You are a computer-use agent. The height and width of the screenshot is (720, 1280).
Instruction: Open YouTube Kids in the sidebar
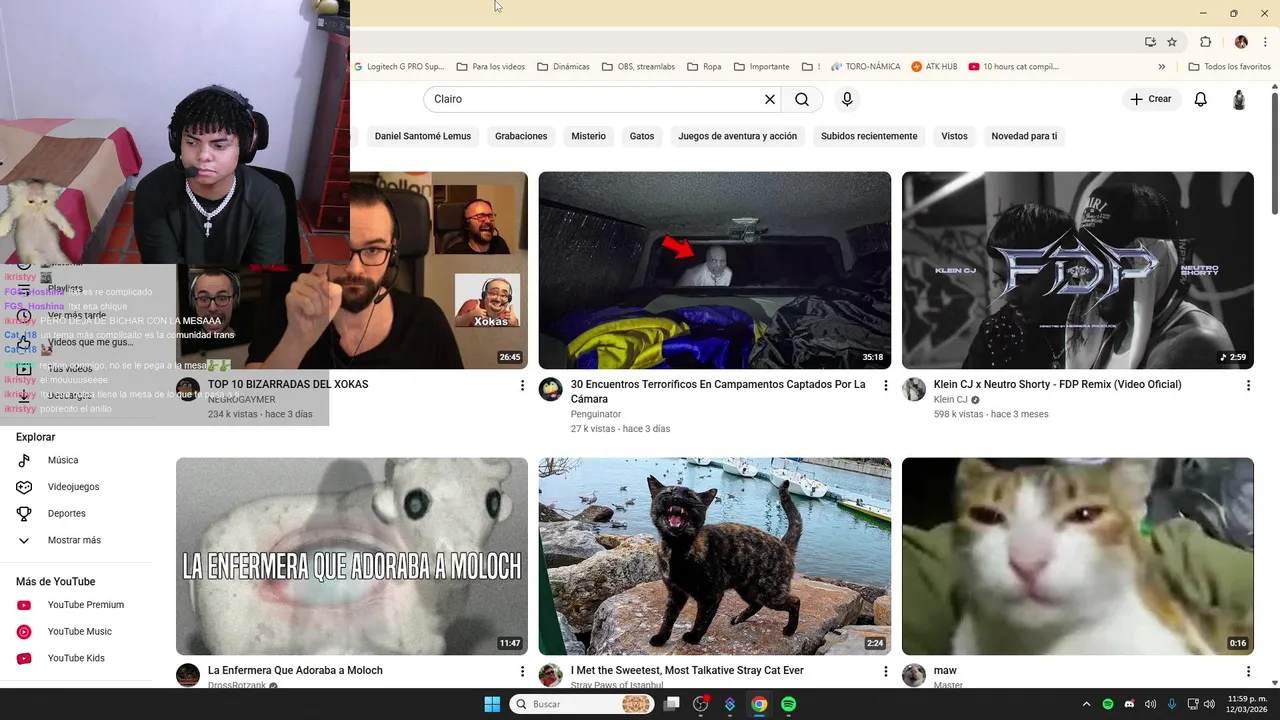pyautogui.click(x=76, y=658)
